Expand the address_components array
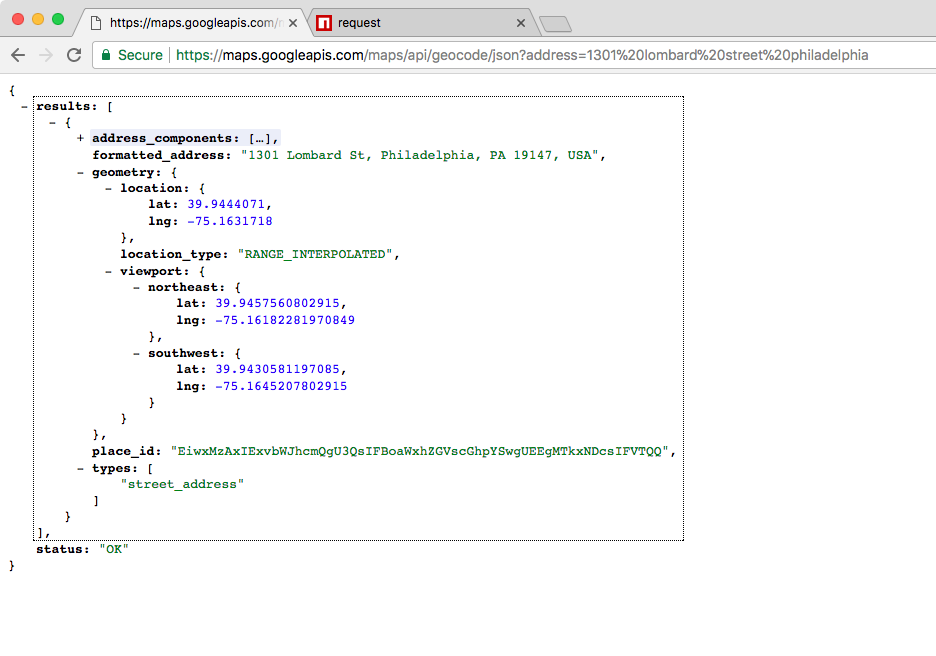 click(x=80, y=139)
